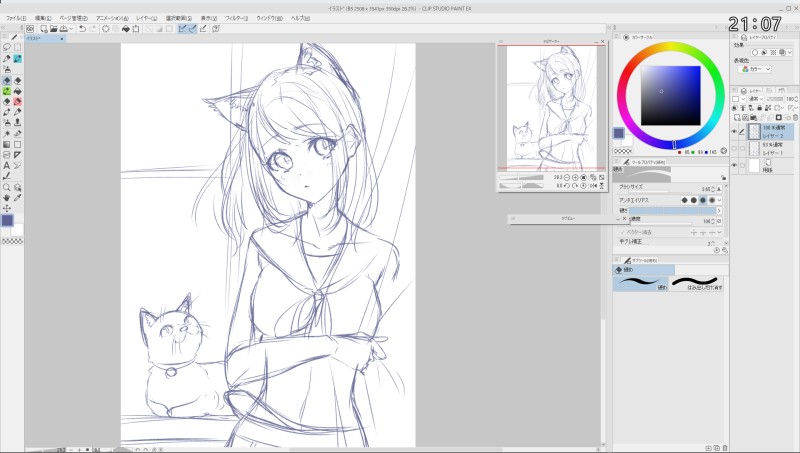
Task: Click zoom out in Navigator panel
Action: tap(567, 178)
